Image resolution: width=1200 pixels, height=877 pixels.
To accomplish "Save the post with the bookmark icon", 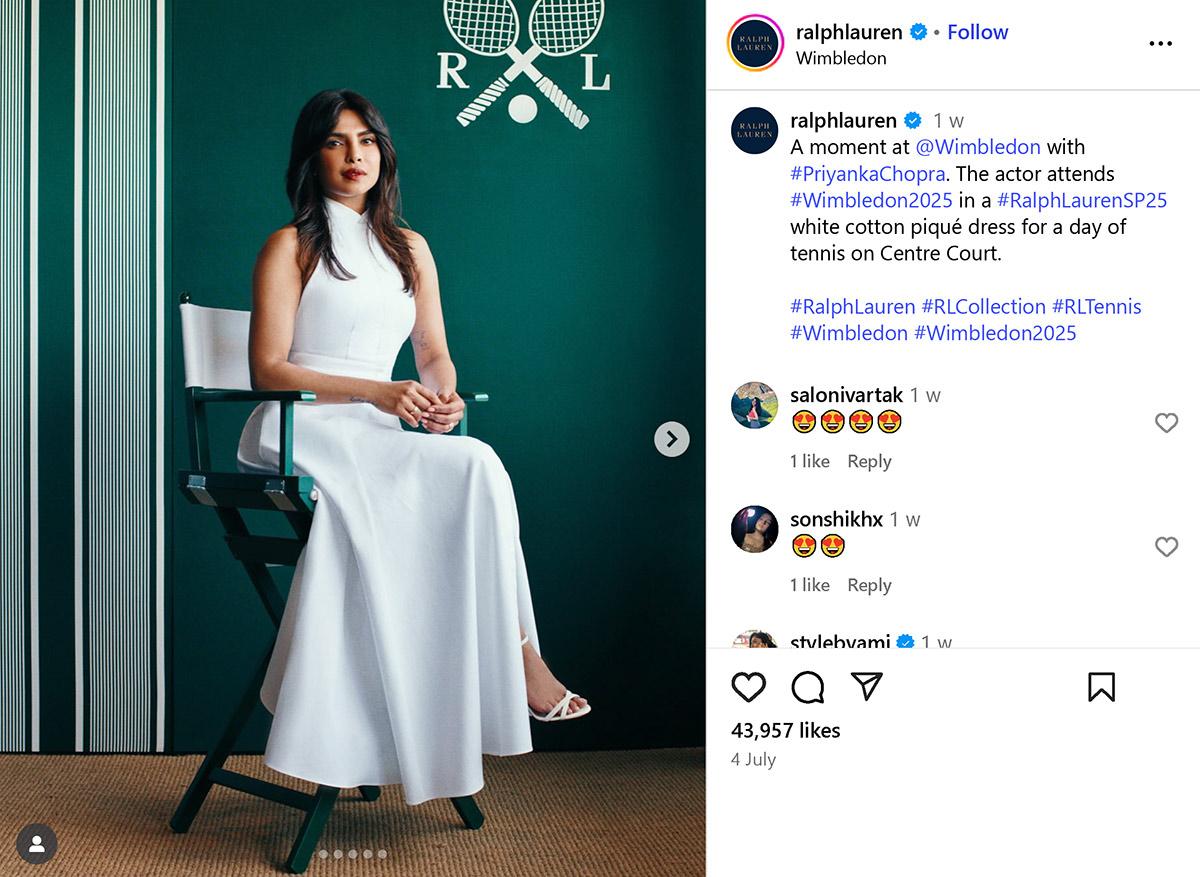I will click(x=1101, y=687).
